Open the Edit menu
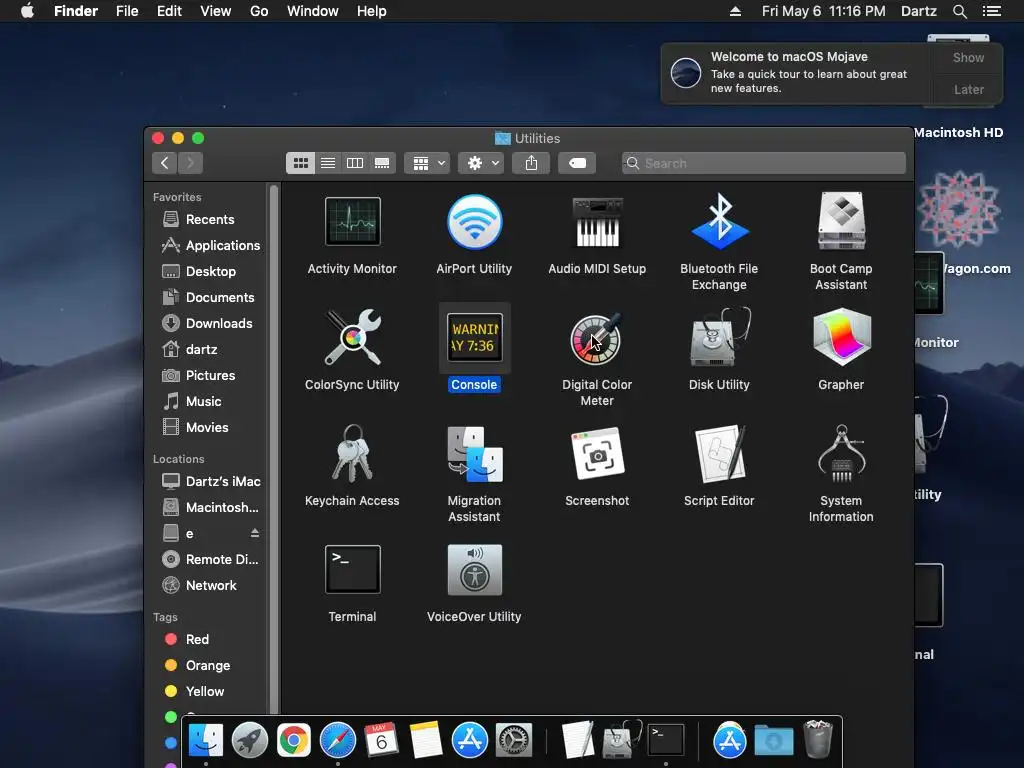 169,11
